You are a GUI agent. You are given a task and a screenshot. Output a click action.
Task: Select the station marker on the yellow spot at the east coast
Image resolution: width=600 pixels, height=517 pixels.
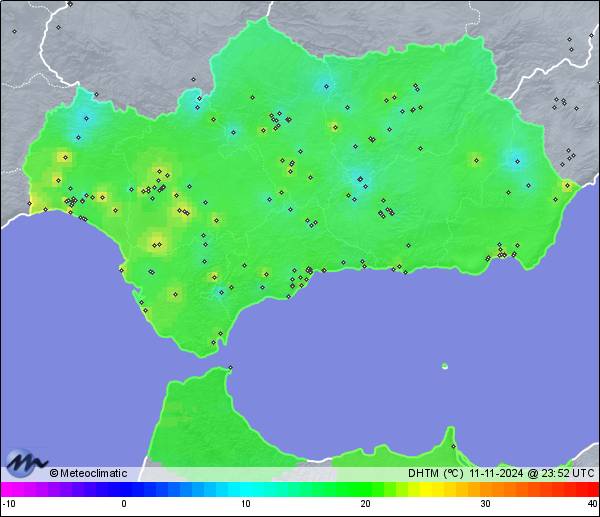(x=567, y=185)
